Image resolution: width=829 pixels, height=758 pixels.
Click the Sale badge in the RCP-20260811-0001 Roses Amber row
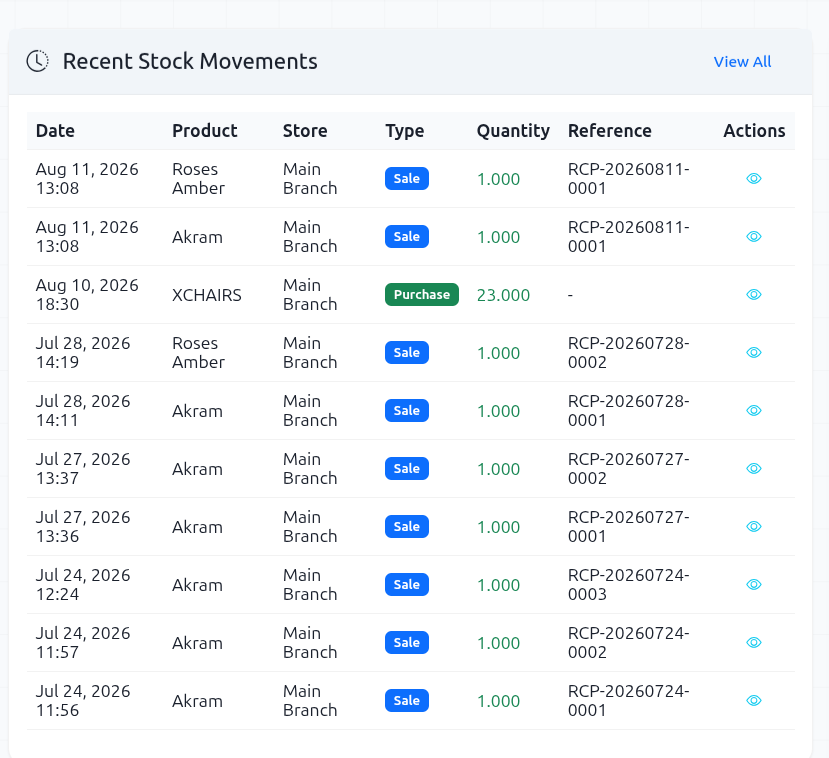407,179
